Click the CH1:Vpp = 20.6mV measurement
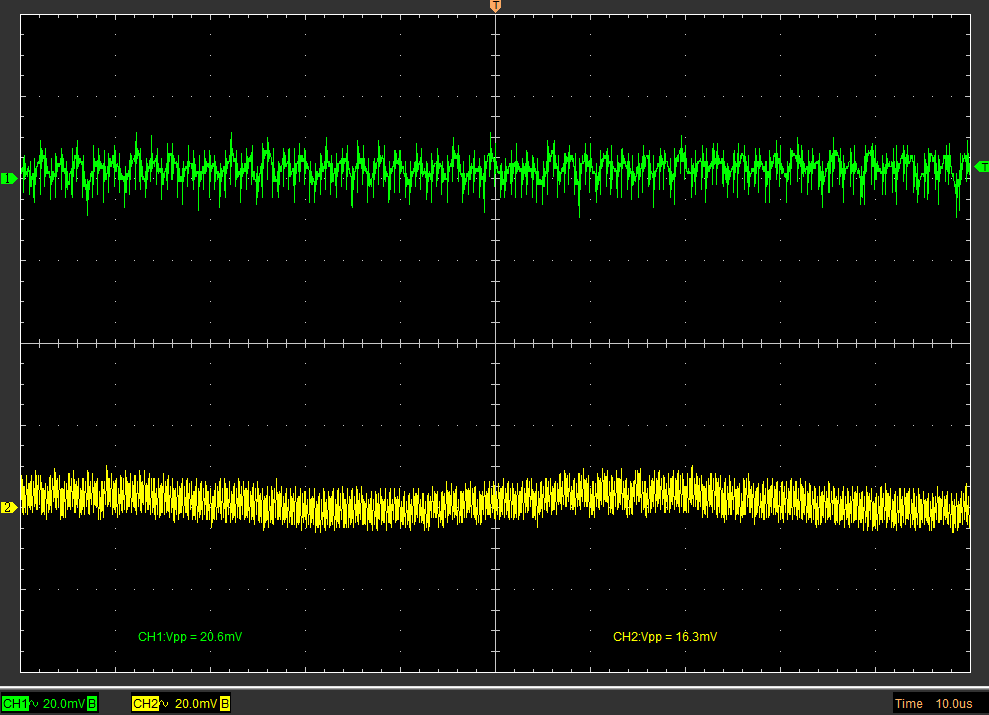 point(190,637)
